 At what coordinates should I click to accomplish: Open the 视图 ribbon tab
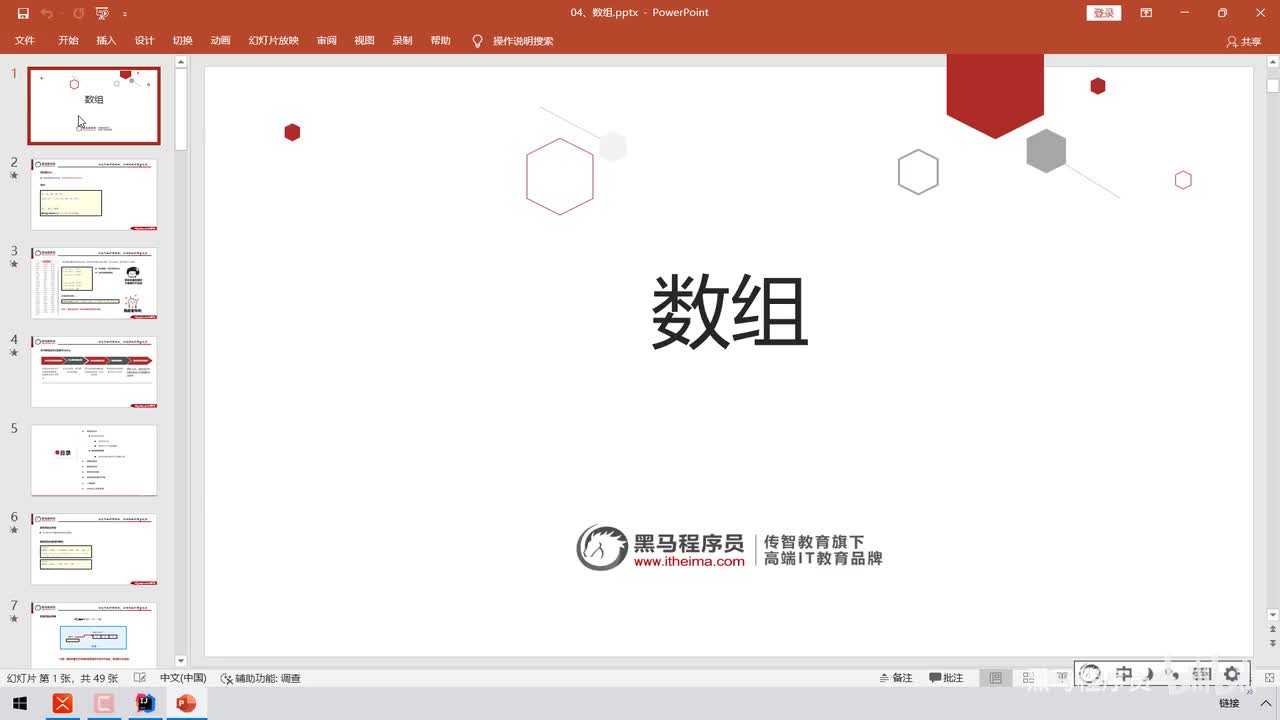pyautogui.click(x=364, y=41)
